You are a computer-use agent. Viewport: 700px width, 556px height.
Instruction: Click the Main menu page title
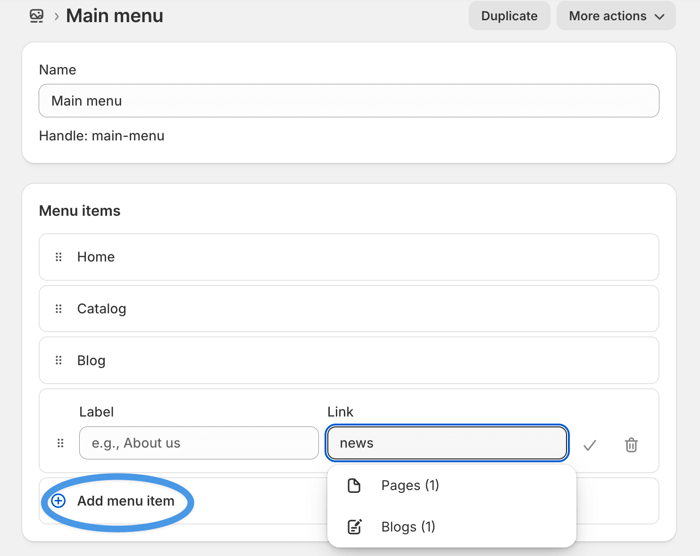[115, 16]
